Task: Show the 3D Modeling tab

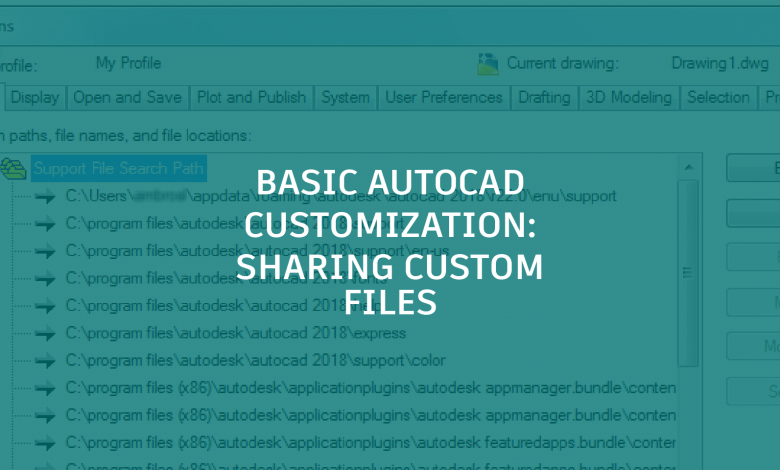Action: (629, 97)
